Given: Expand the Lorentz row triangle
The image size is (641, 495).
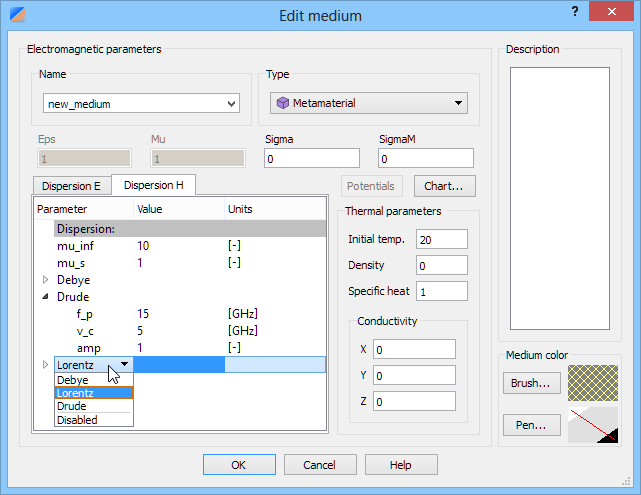Looking at the screenshot, I should pos(45,365).
